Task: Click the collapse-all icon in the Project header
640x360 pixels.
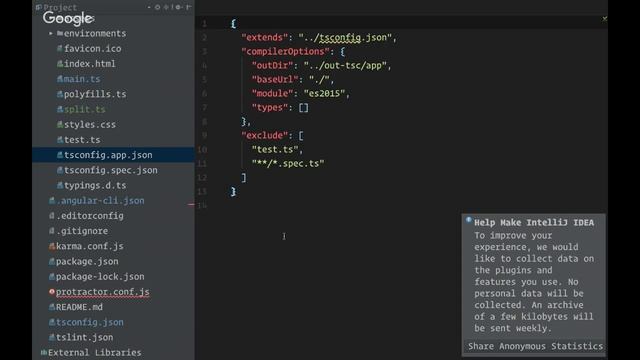Action: click(166, 7)
